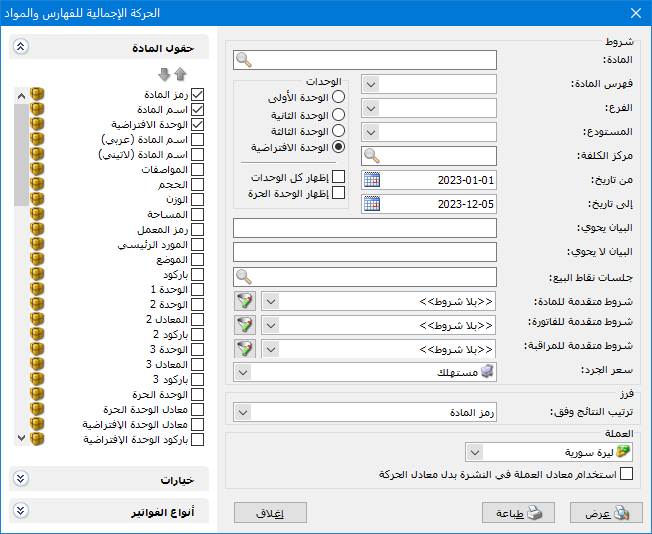Click the طباعة button
Image resolution: width=652 pixels, height=534 pixels.
(x=518, y=512)
